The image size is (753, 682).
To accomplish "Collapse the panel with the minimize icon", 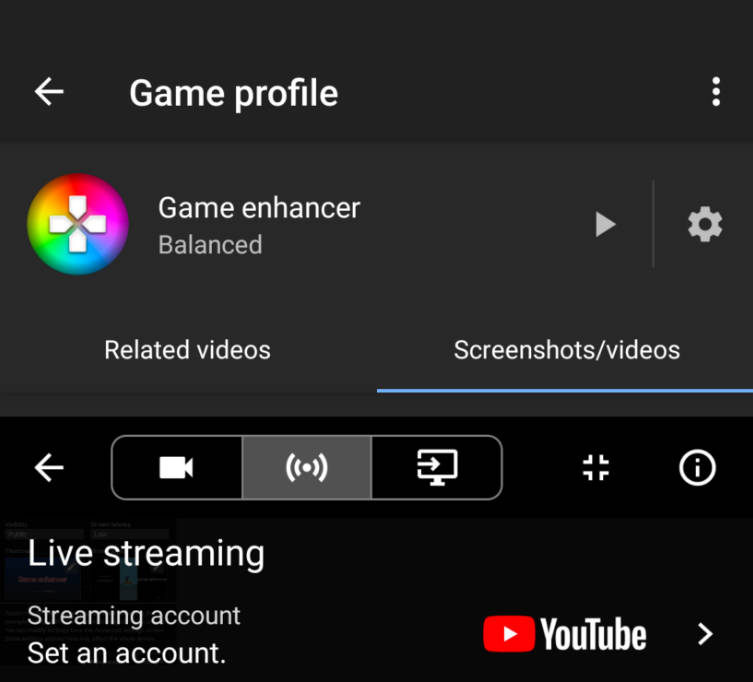I will coord(595,467).
